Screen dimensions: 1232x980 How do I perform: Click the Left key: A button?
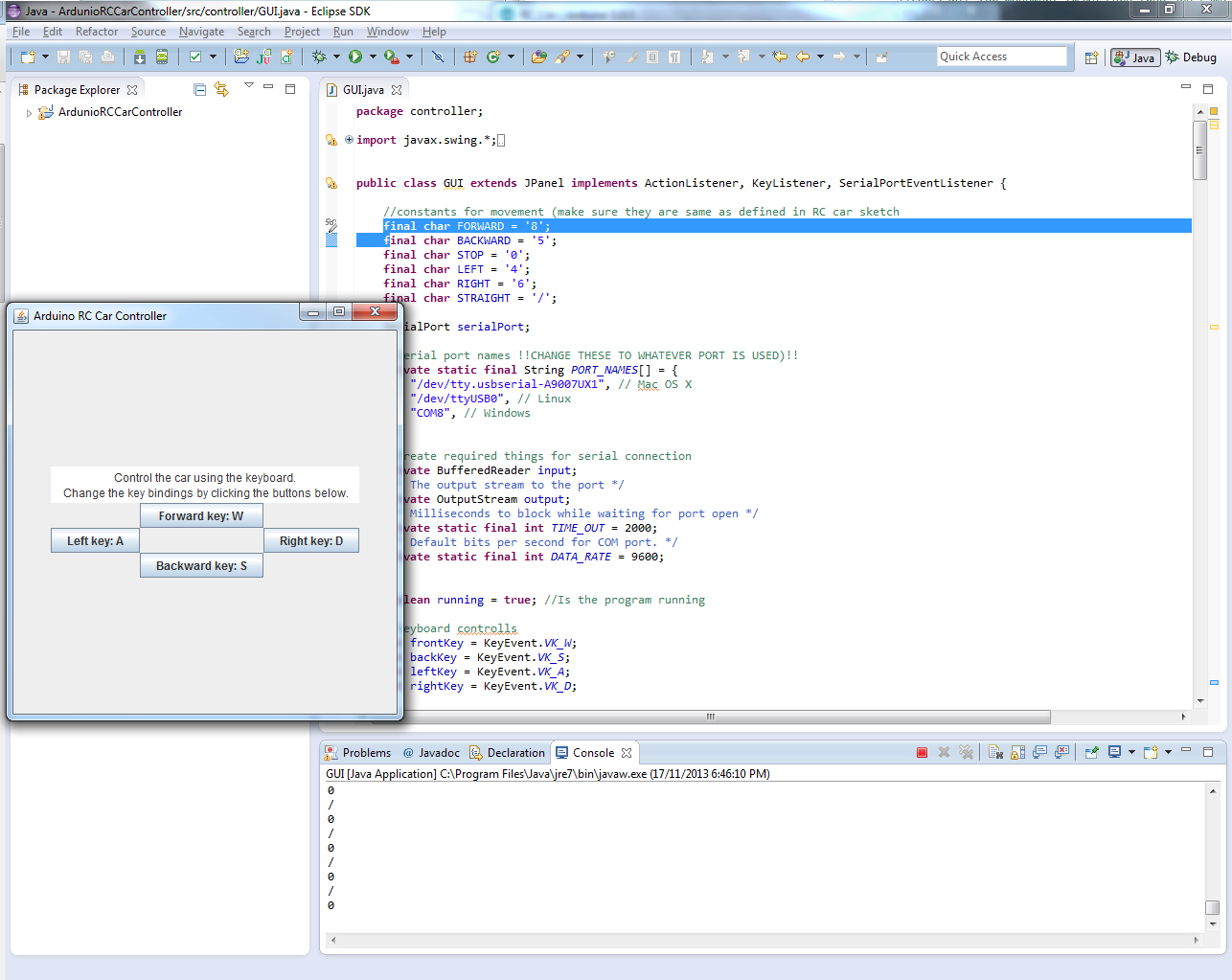tap(95, 541)
